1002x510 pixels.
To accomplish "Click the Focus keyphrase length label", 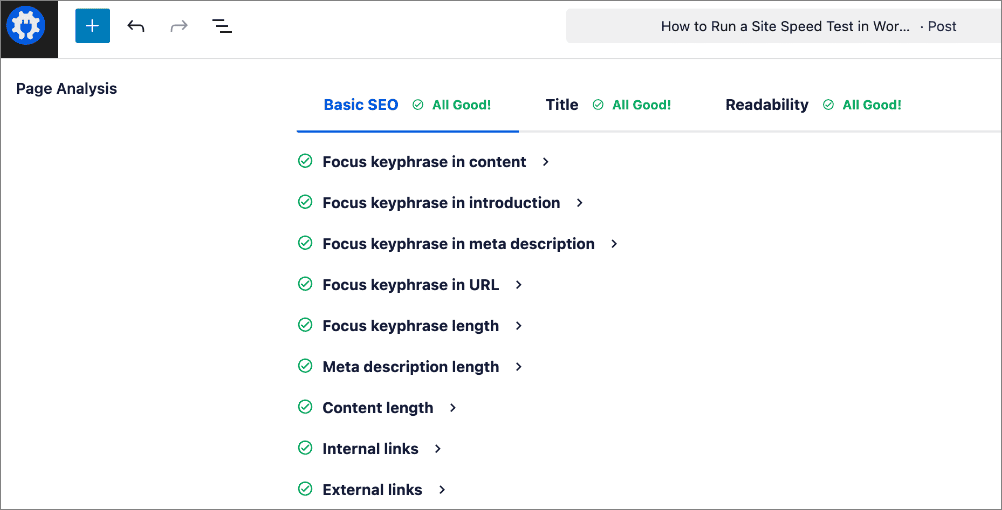I will 411,326.
